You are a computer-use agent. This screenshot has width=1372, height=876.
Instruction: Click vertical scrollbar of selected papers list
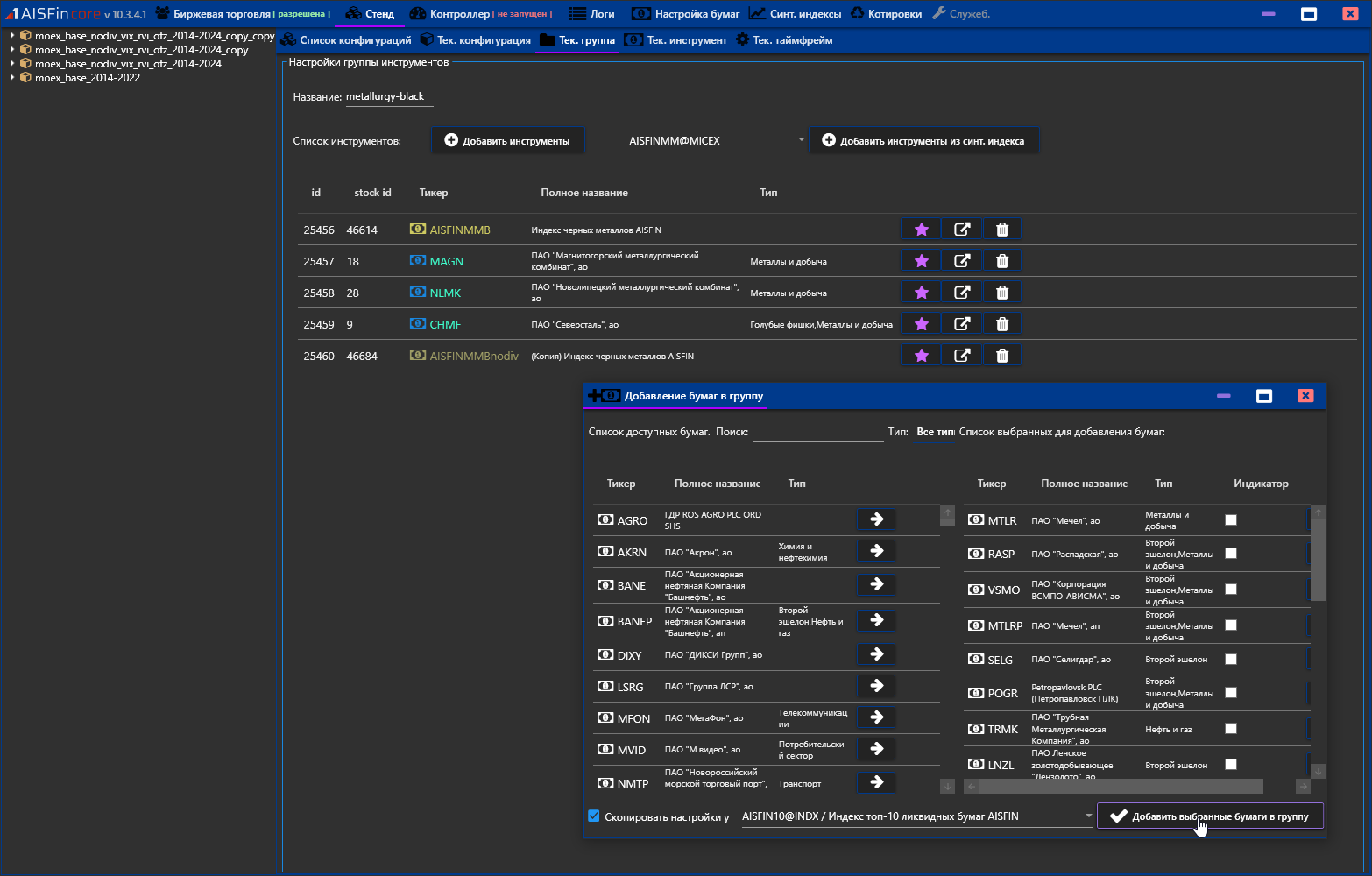(x=1319, y=562)
